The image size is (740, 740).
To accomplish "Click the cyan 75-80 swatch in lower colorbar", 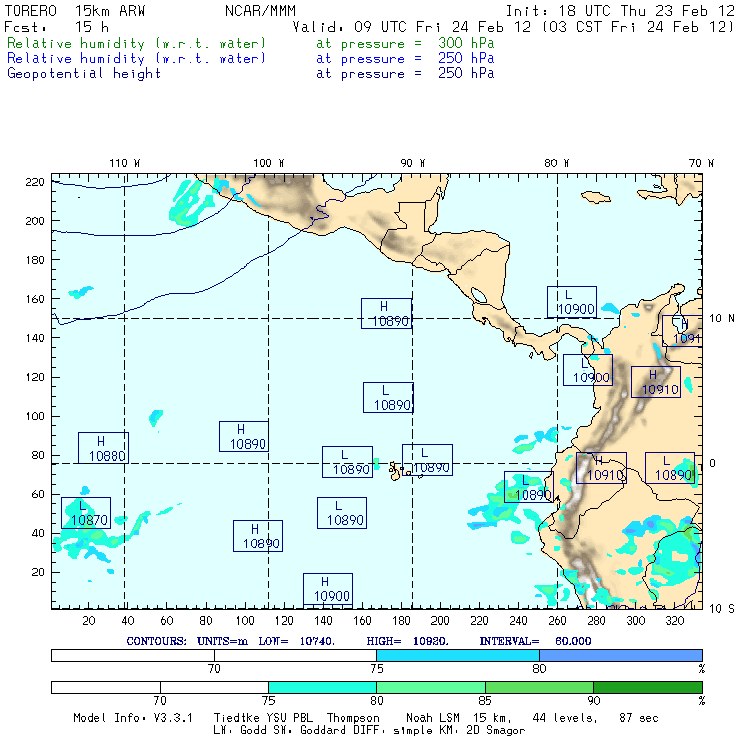I will (x=322, y=687).
